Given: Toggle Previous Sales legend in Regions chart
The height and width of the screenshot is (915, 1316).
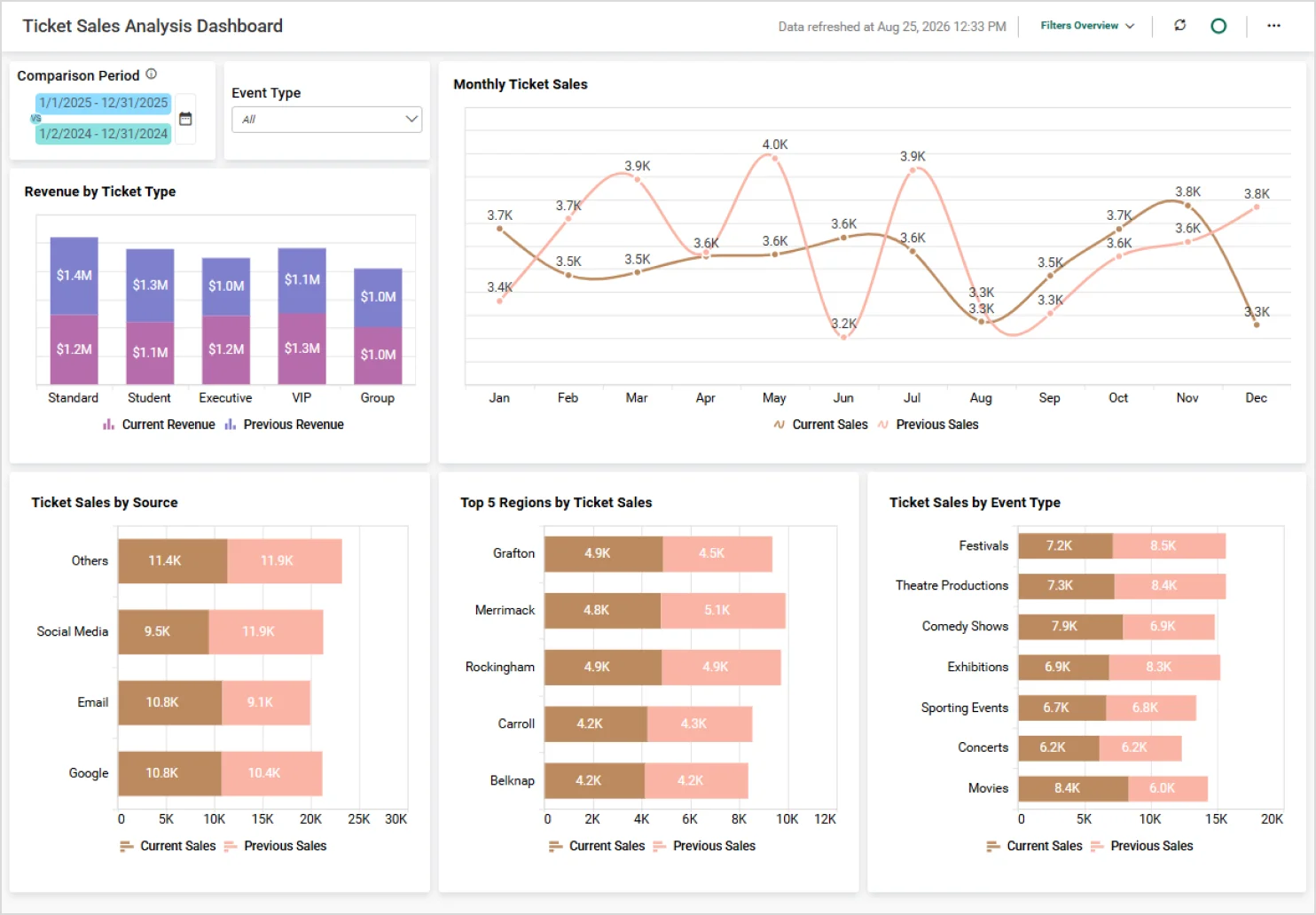Looking at the screenshot, I should pos(704,846).
